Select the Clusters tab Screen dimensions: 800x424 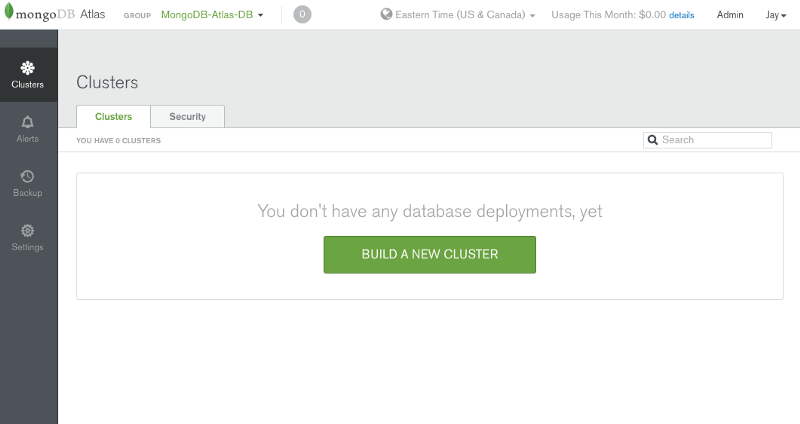pyautogui.click(x=113, y=116)
